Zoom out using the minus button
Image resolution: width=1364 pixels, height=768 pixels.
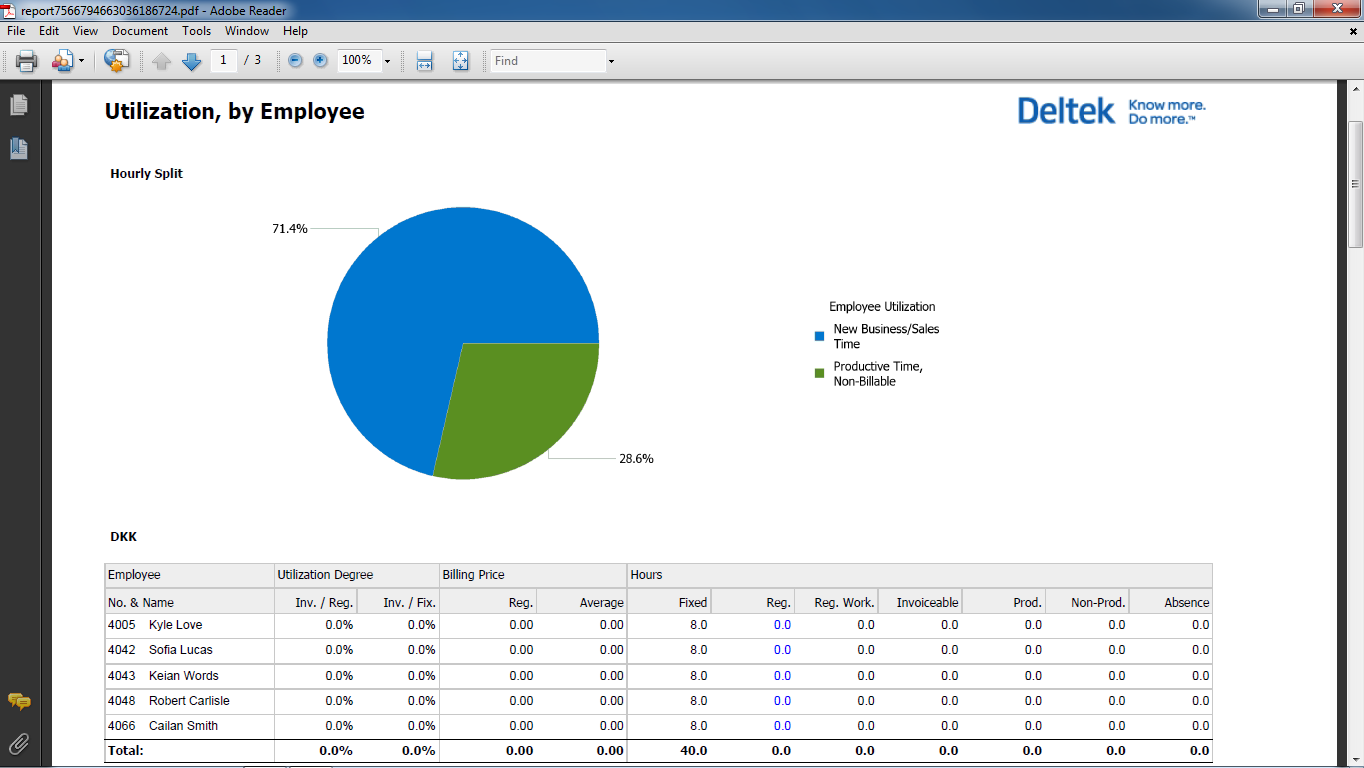pyautogui.click(x=295, y=61)
